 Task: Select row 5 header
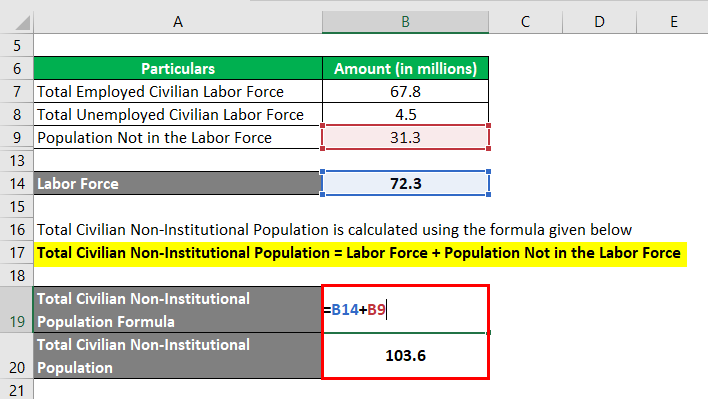click(x=17, y=46)
